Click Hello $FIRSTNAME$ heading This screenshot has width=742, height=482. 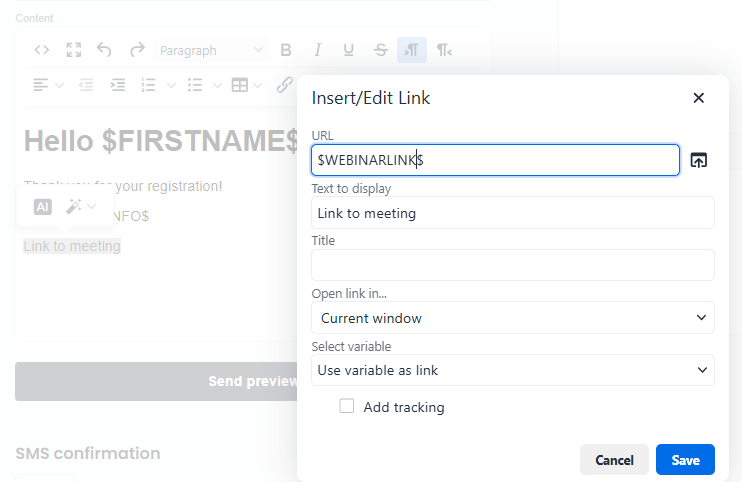pyautogui.click(x=161, y=140)
